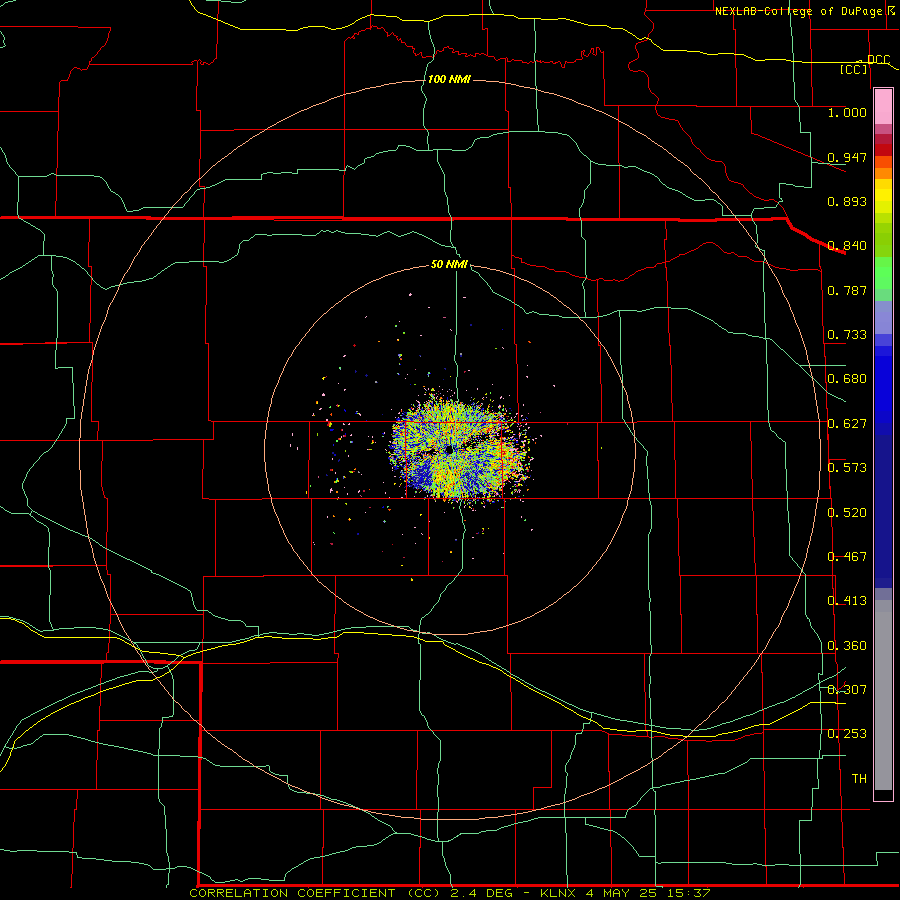The height and width of the screenshot is (900, 900).
Task: Click the [CC] unit label above color bar
Action: pos(854,69)
